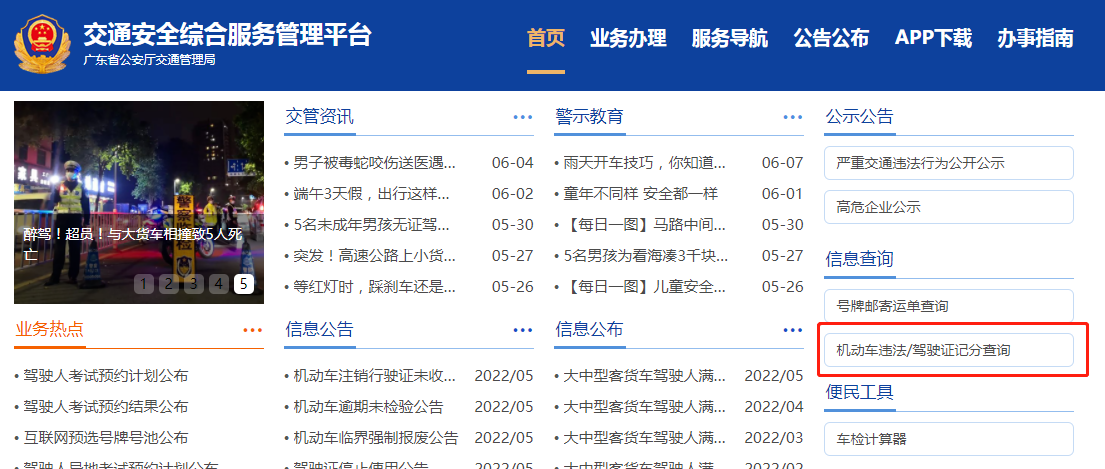Open the 业务办理 navigation menu
This screenshot has width=1105, height=469.
628,39
